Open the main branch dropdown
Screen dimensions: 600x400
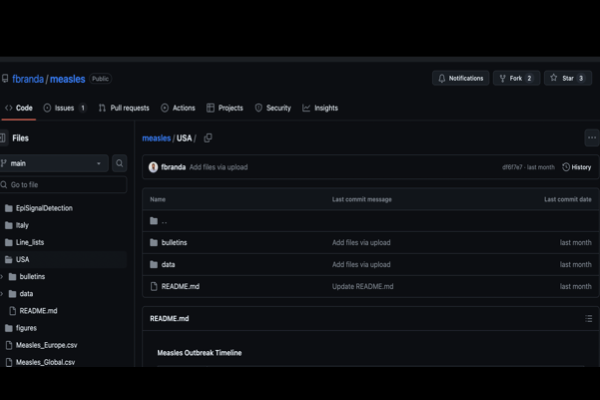(54, 163)
